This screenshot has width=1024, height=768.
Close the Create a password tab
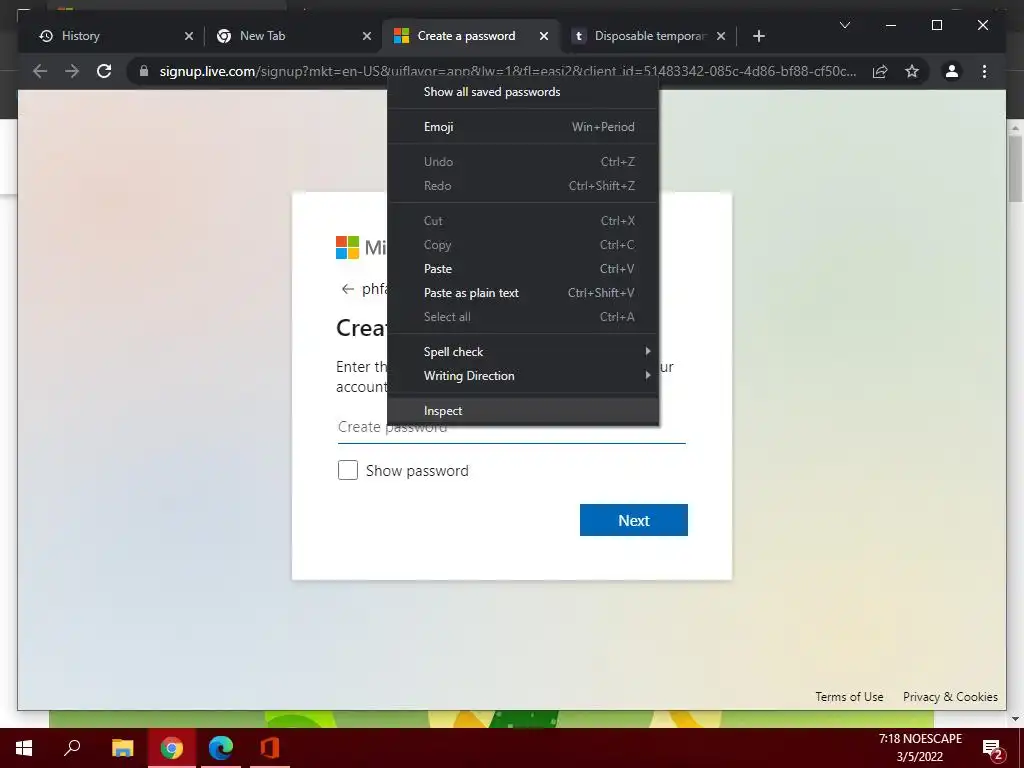coord(543,36)
